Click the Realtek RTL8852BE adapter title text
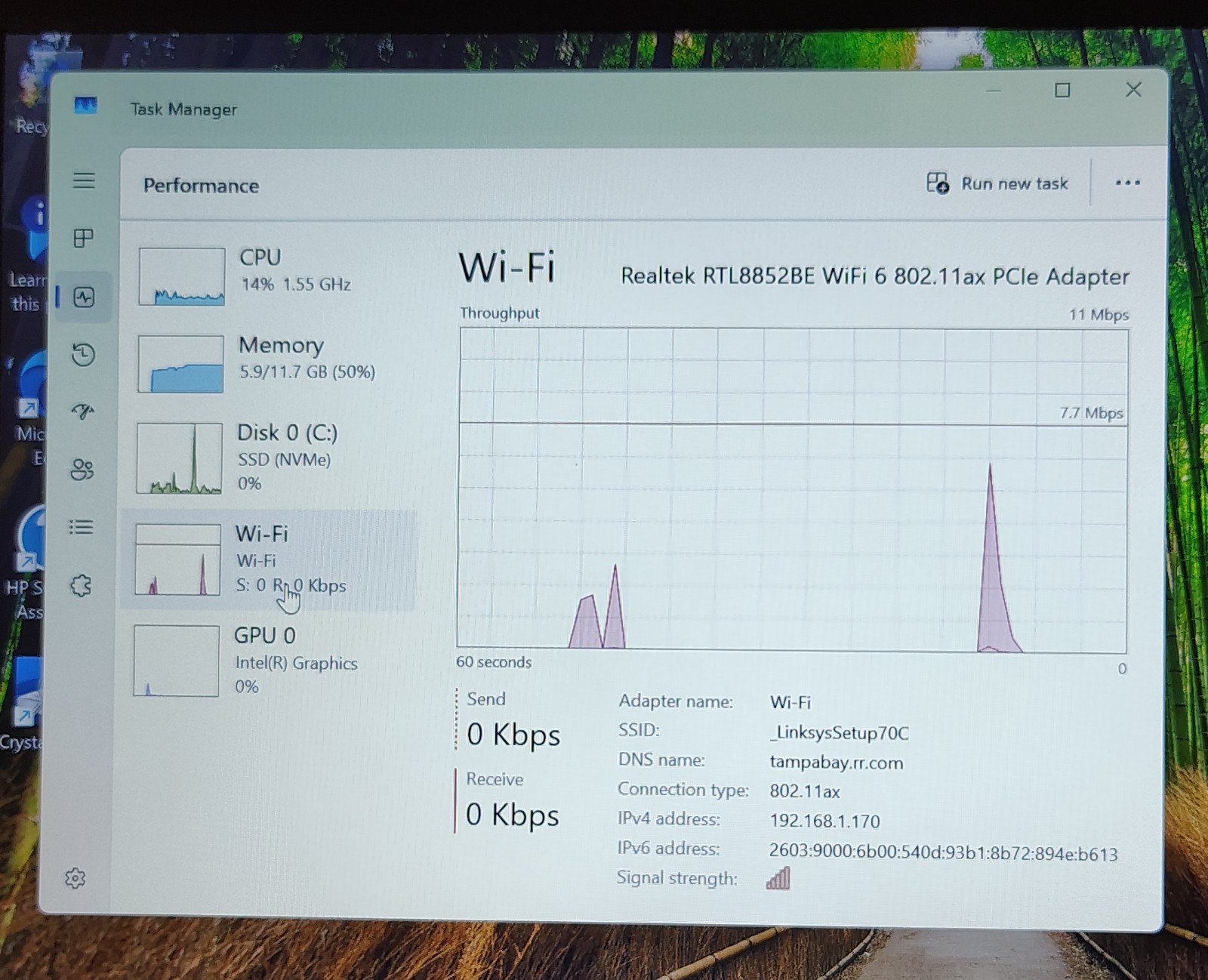1208x980 pixels. point(874,276)
